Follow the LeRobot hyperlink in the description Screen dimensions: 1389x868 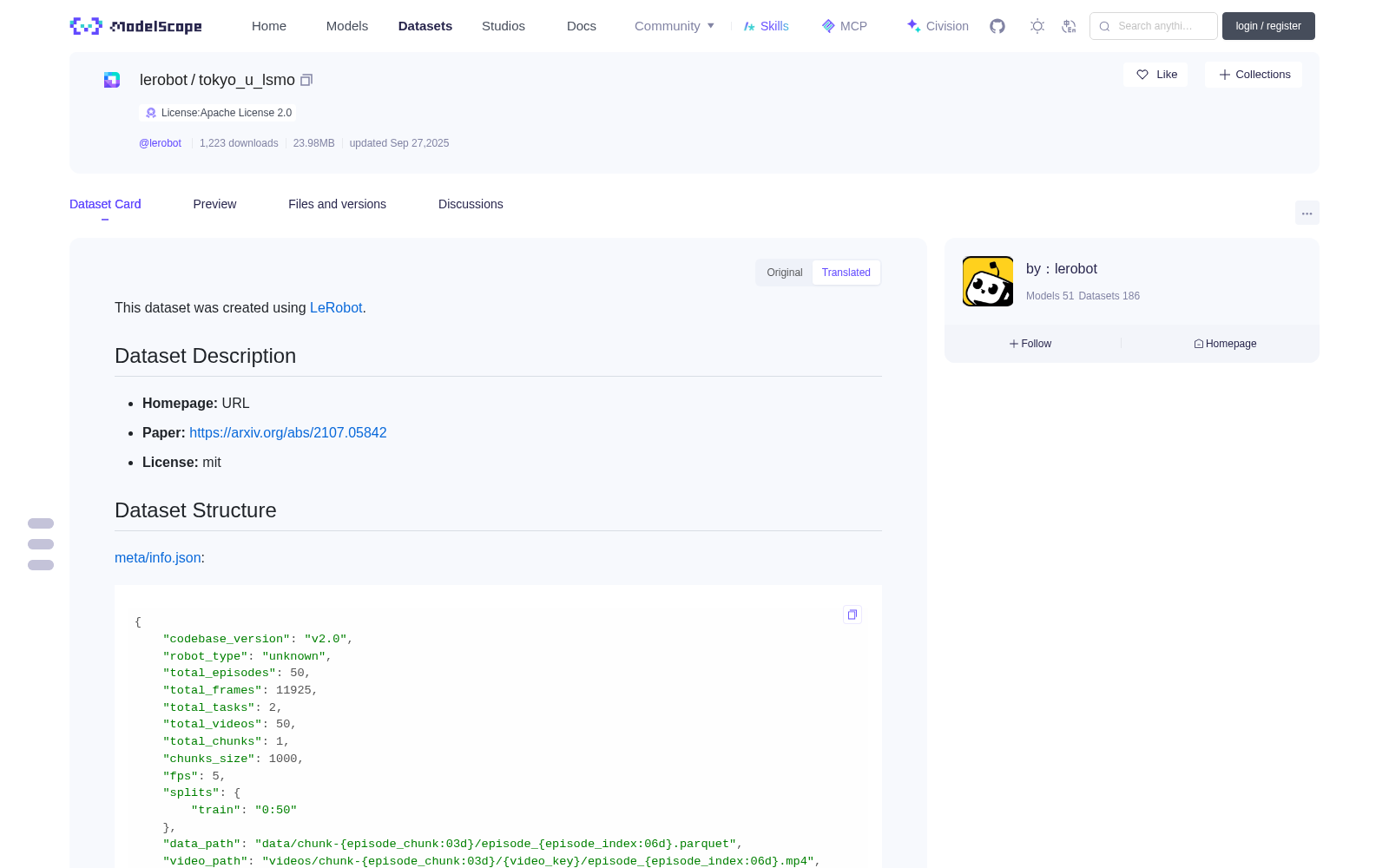[336, 307]
